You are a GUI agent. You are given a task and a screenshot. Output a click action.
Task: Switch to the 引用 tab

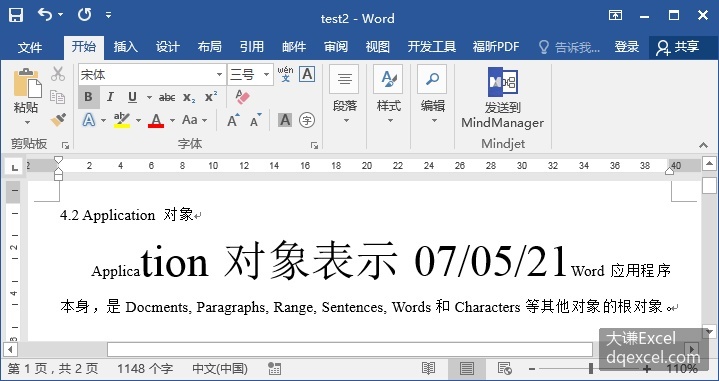(x=252, y=47)
